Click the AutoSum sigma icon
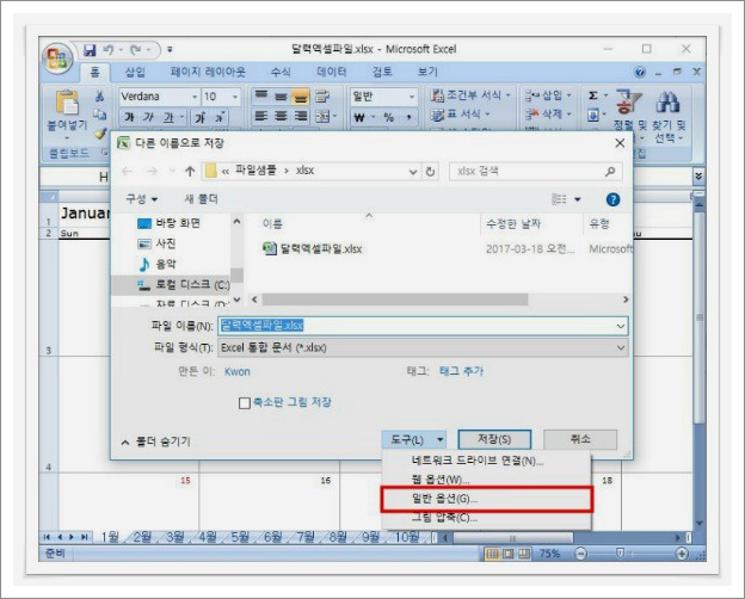The width and height of the screenshot is (745, 599). [x=593, y=95]
